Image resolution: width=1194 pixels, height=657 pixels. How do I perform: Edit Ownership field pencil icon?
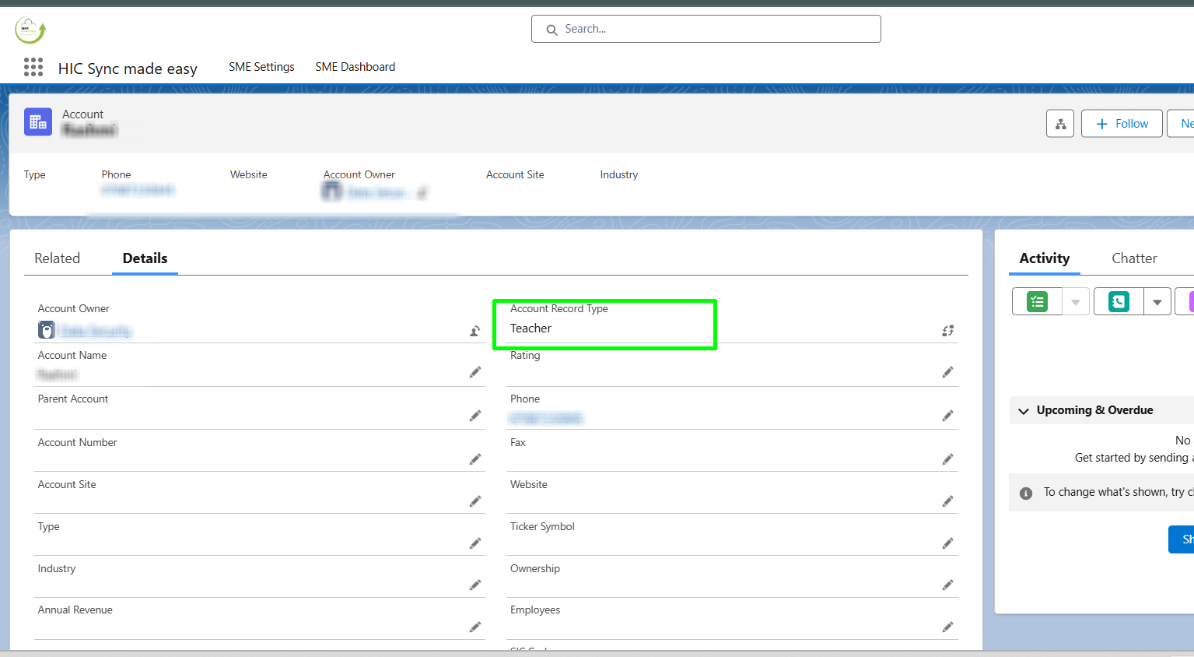click(x=947, y=585)
